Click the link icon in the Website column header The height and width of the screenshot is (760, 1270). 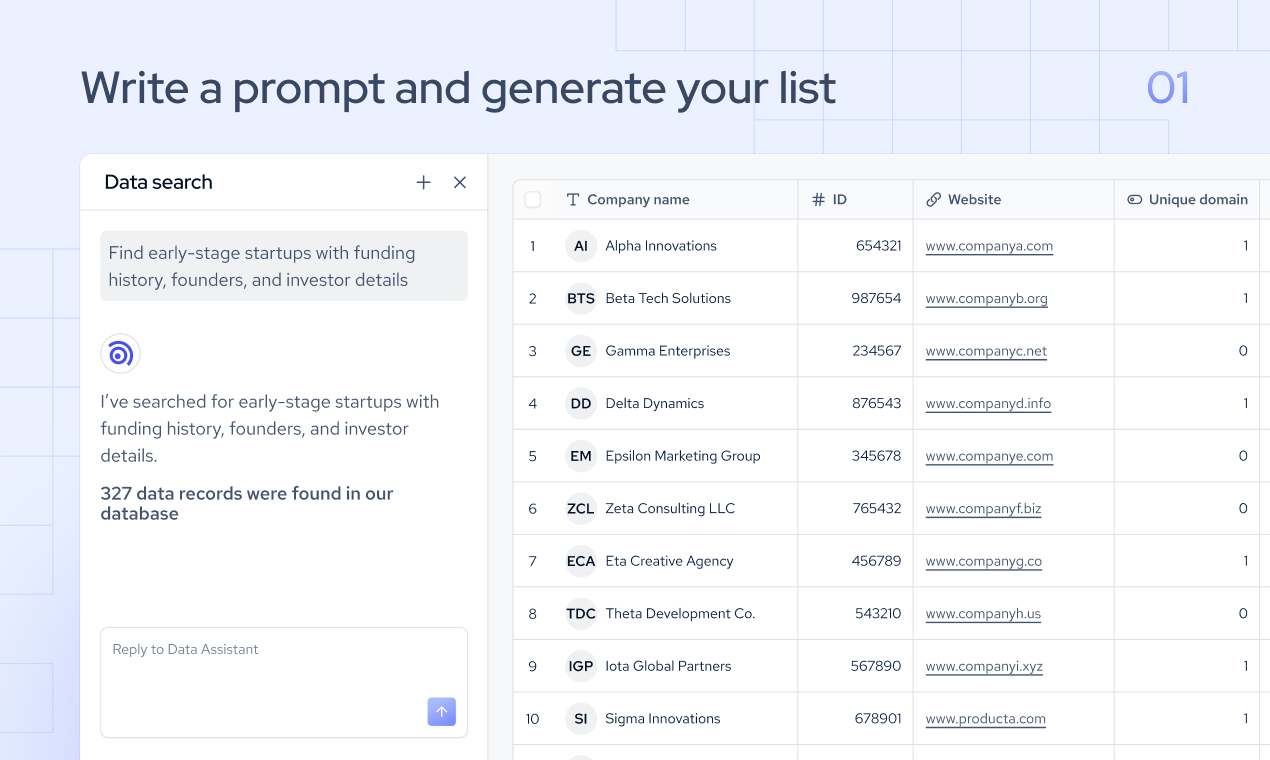[x=934, y=199]
